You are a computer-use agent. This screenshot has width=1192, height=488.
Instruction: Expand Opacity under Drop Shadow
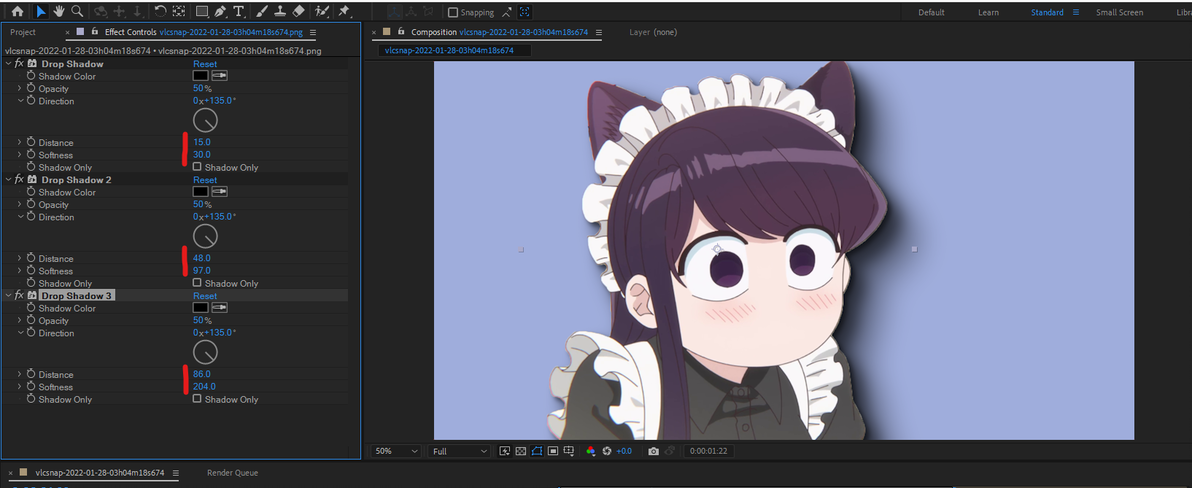20,89
